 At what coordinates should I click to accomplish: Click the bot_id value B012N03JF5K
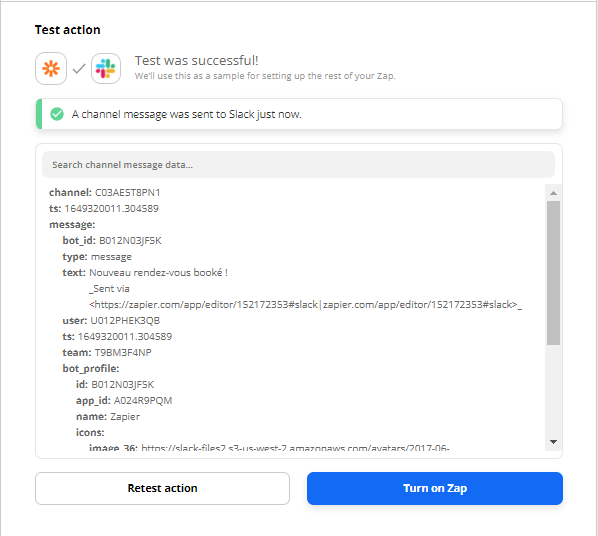130,240
